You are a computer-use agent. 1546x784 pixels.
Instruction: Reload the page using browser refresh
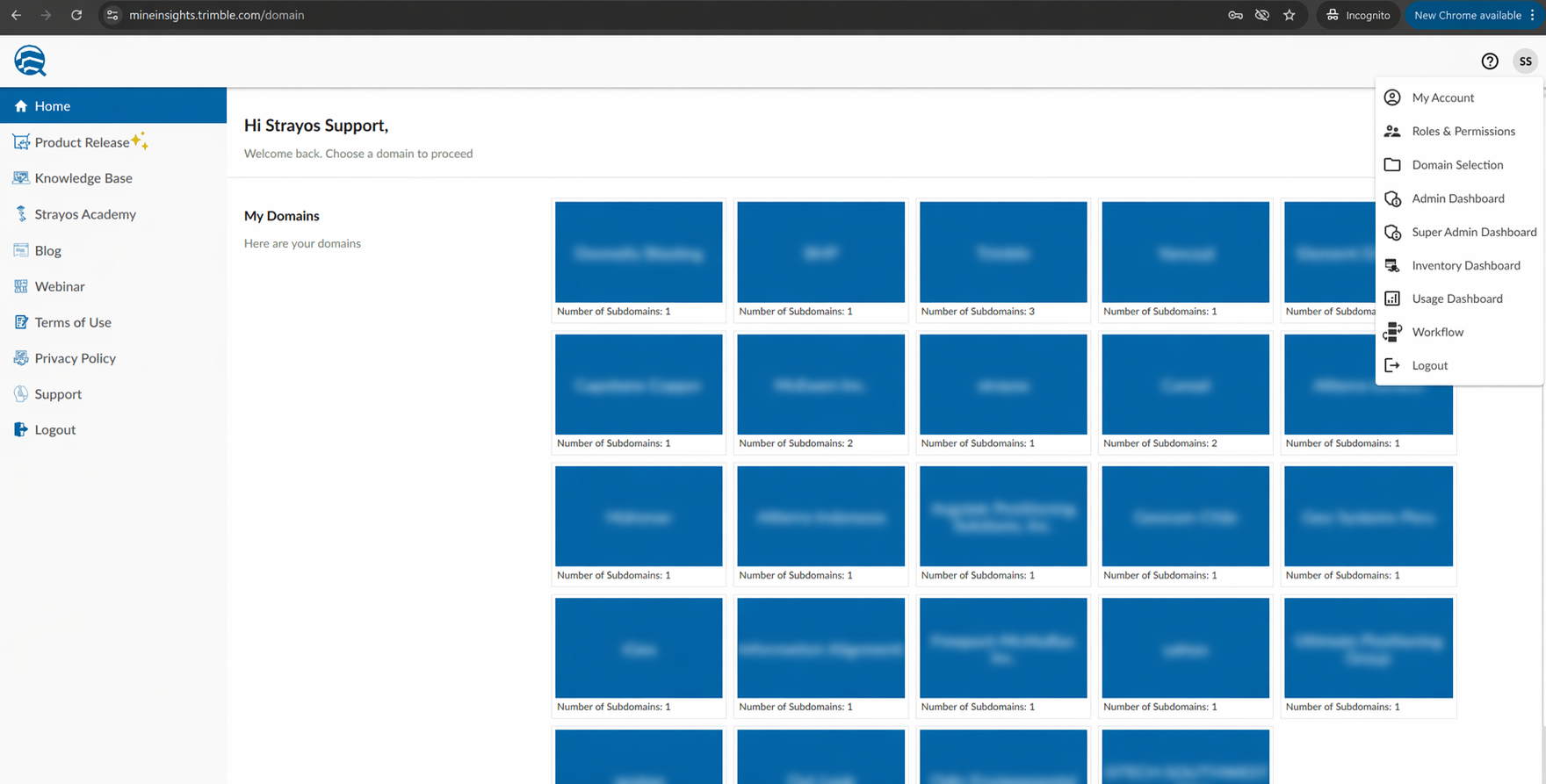(76, 15)
